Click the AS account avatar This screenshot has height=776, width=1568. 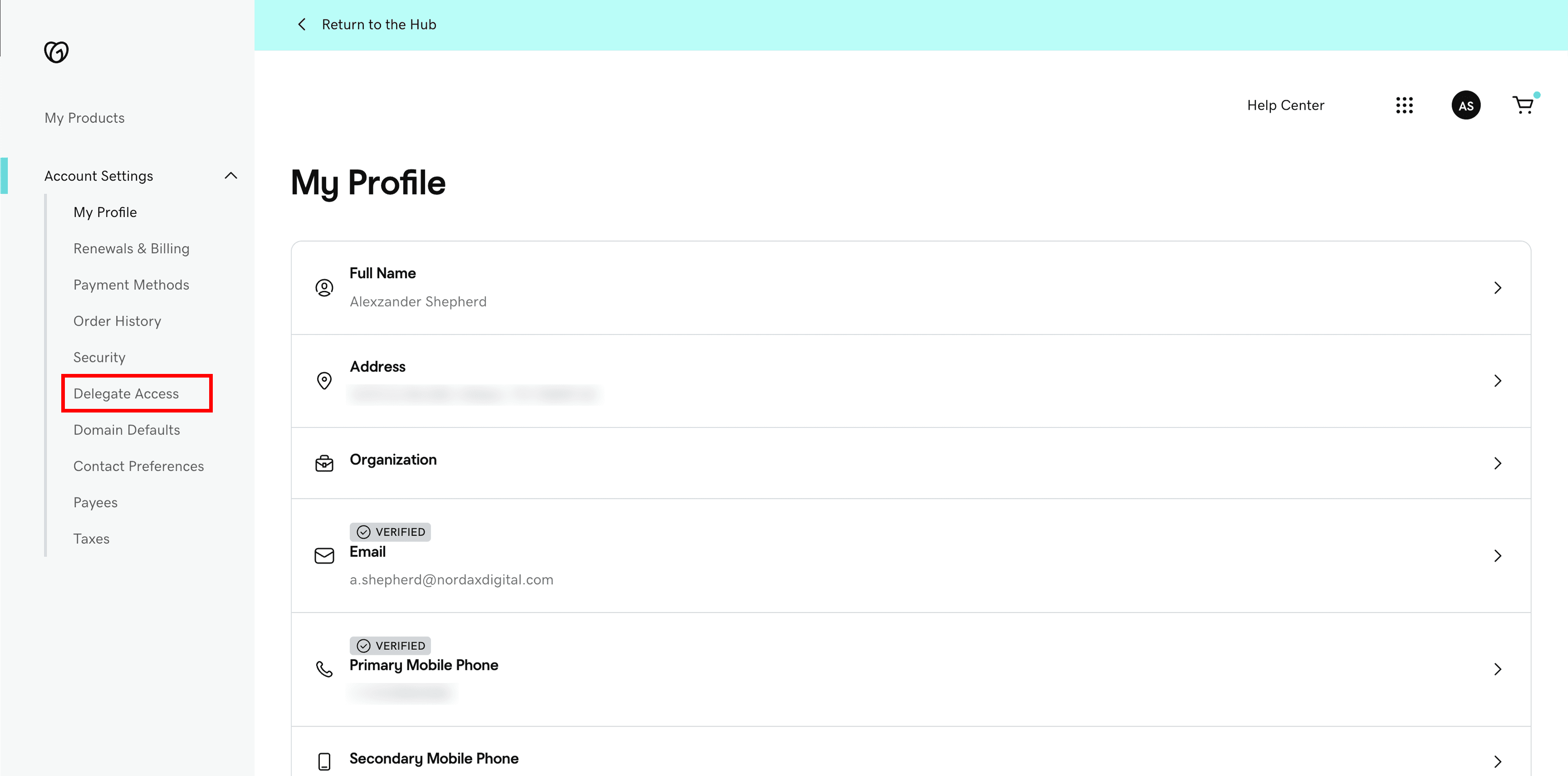pos(1466,105)
